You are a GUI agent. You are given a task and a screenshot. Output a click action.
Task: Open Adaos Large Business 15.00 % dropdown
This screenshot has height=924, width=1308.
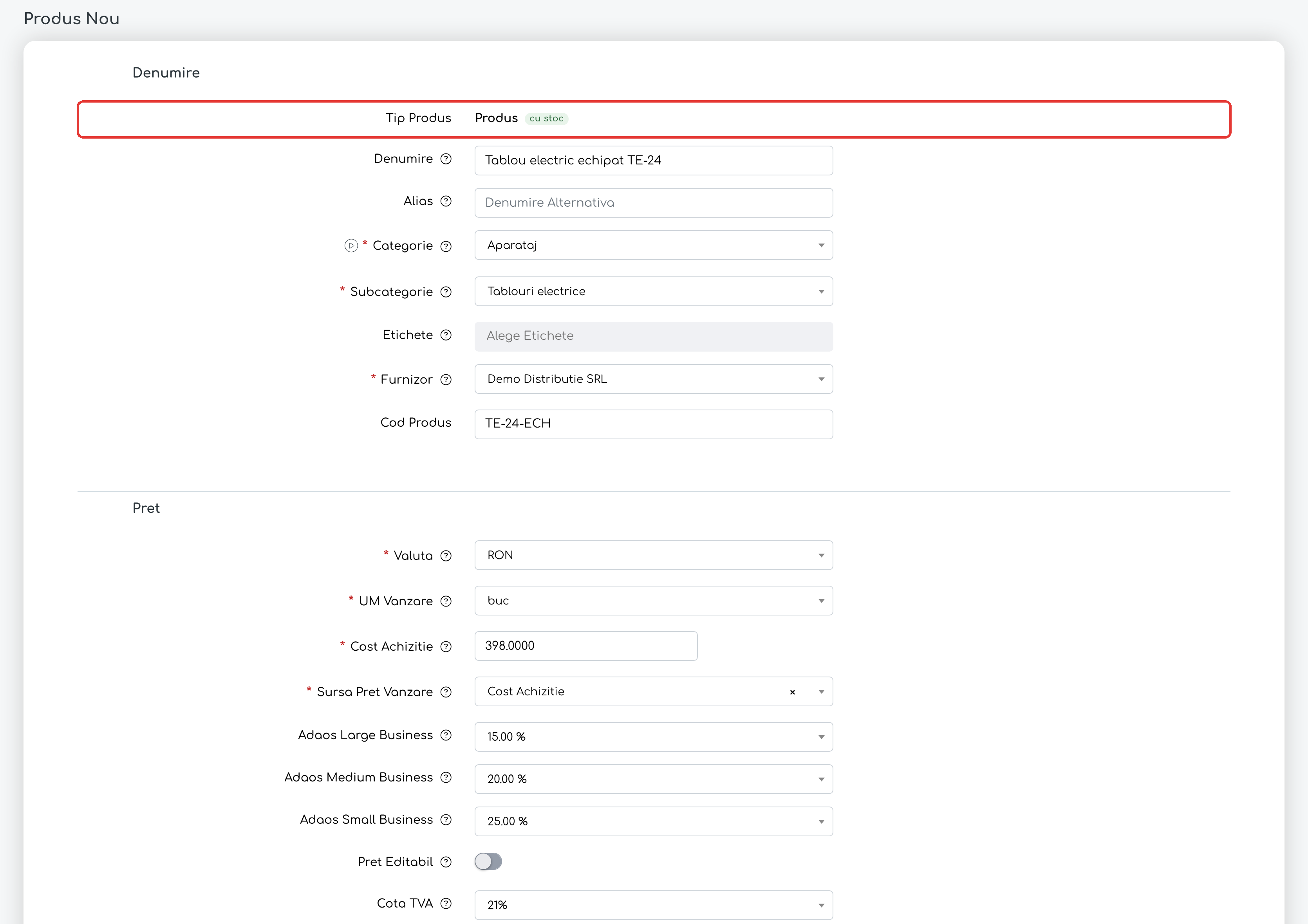pos(654,737)
